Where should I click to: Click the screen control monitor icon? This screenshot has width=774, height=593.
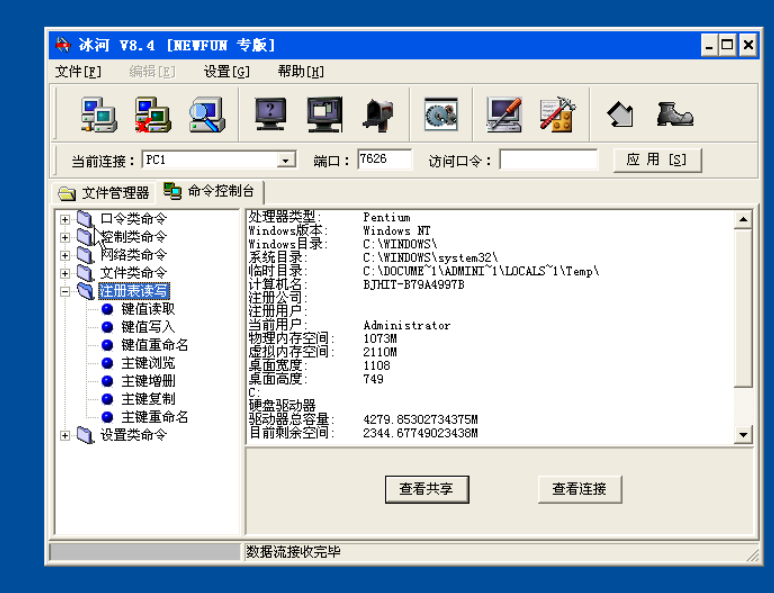tap(324, 115)
